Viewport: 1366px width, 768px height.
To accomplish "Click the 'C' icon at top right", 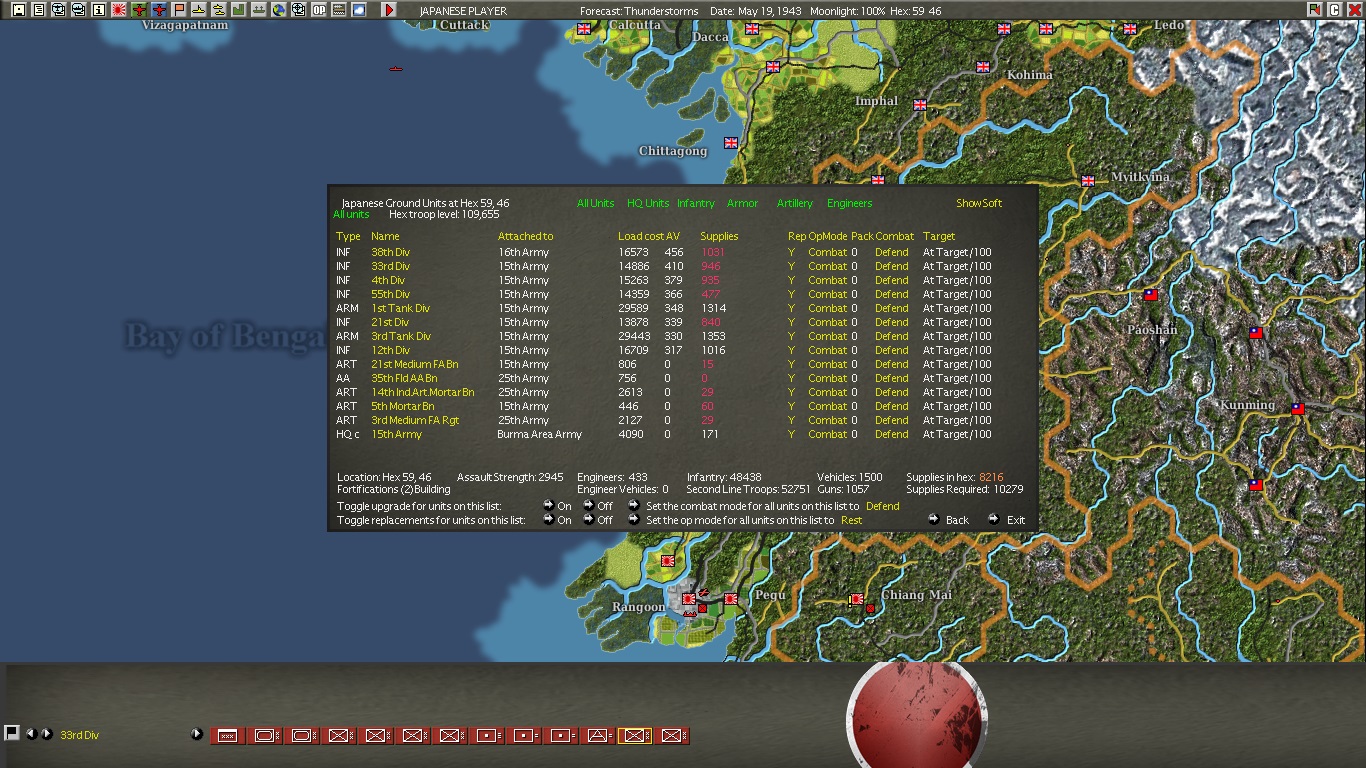I will pyautogui.click(x=1334, y=10).
